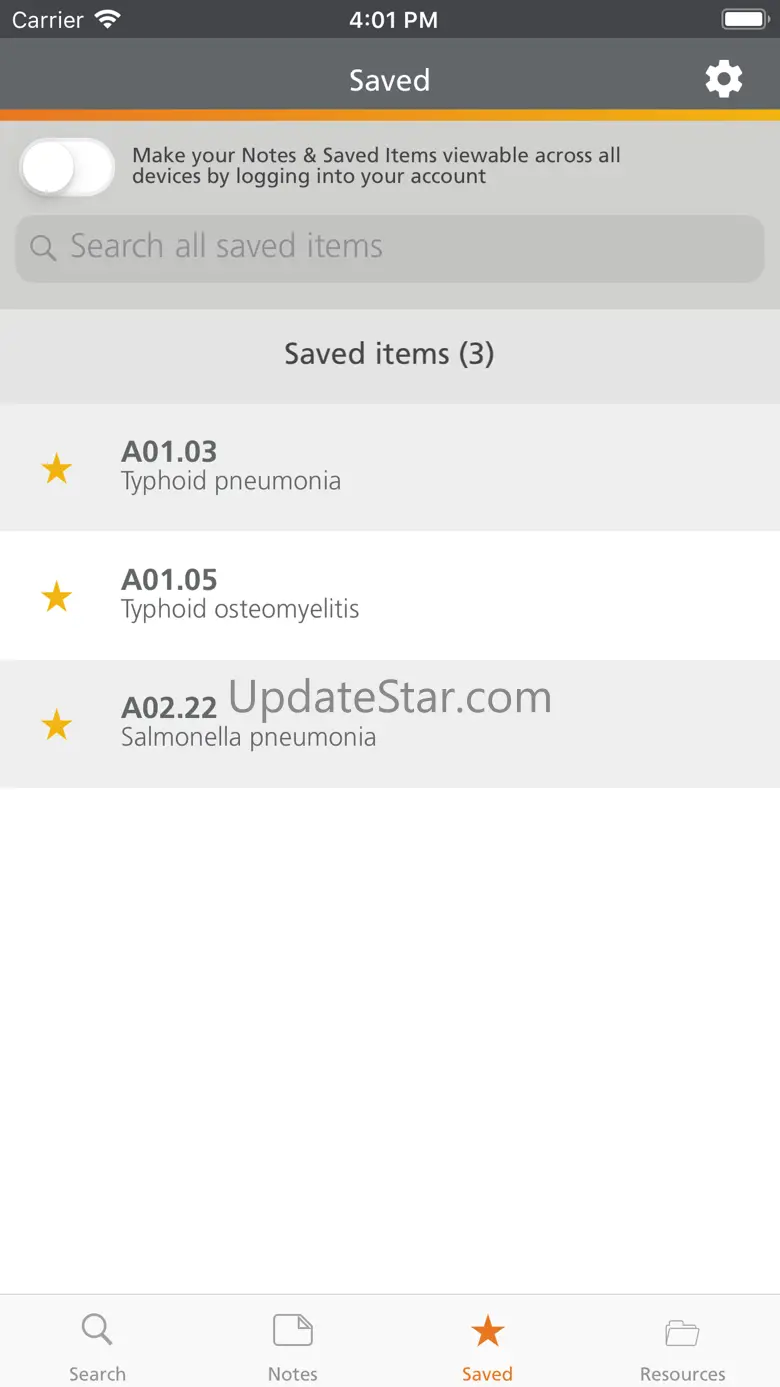Open the A01.05 Typhoid osteomyelitis entry
This screenshot has width=780, height=1387.
390,596
